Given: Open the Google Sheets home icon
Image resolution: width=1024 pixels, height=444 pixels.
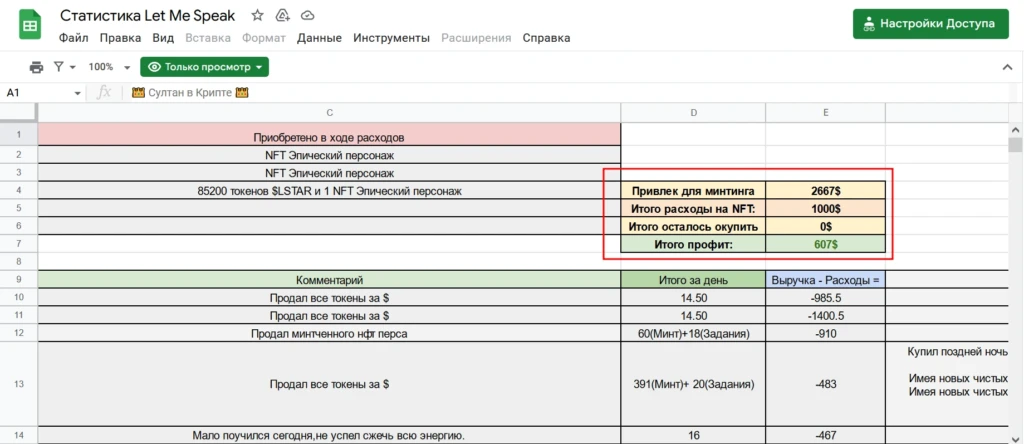Looking at the screenshot, I should point(30,25).
